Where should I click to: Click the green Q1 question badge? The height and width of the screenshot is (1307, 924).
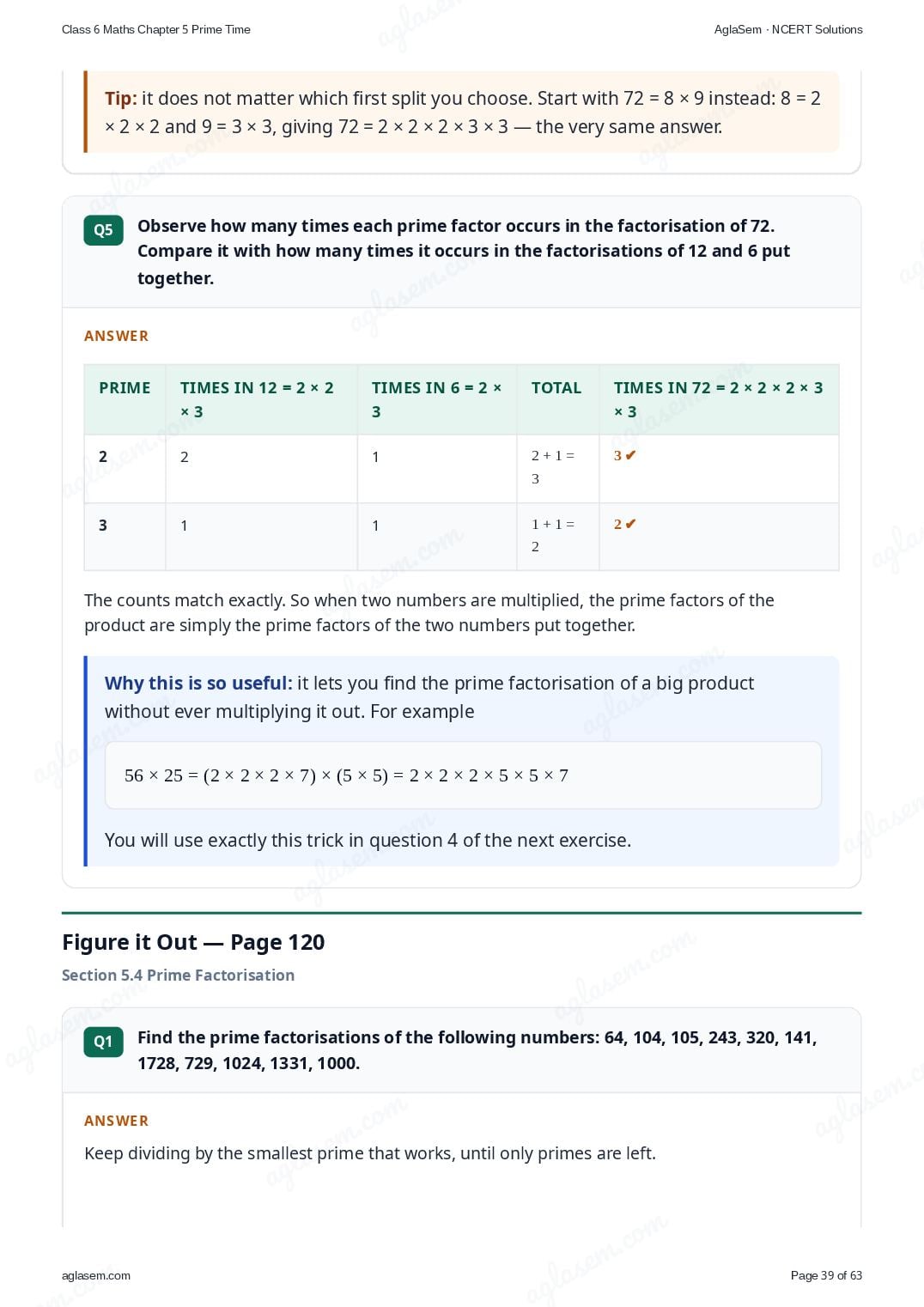[103, 1042]
